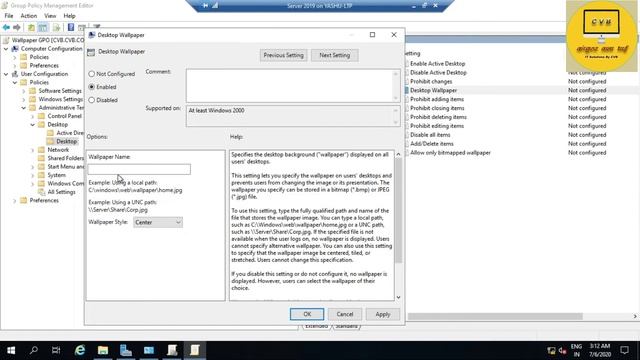The width and height of the screenshot is (640, 360).
Task: Select the Prohibit editing items setting
Action: click(x=437, y=126)
